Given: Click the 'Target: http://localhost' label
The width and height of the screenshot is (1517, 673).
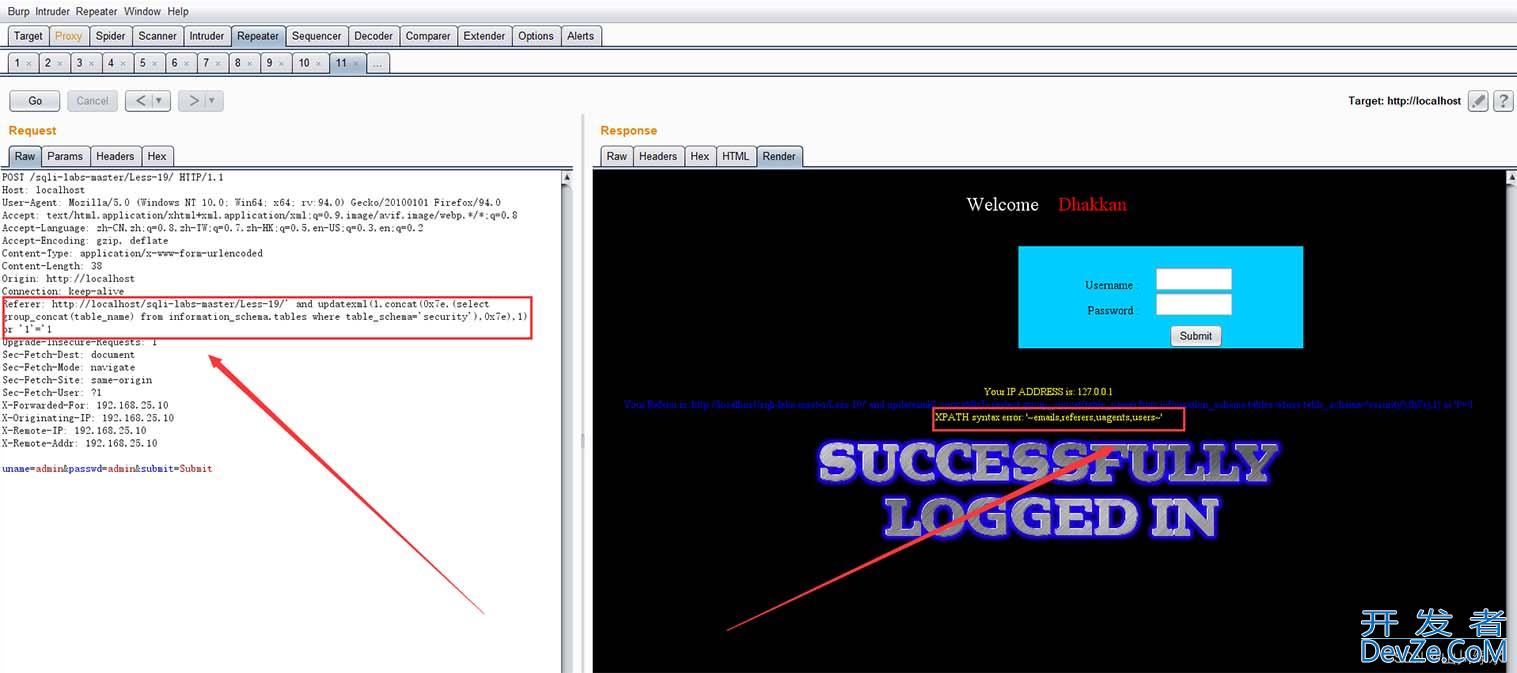Looking at the screenshot, I should pos(1404,101).
